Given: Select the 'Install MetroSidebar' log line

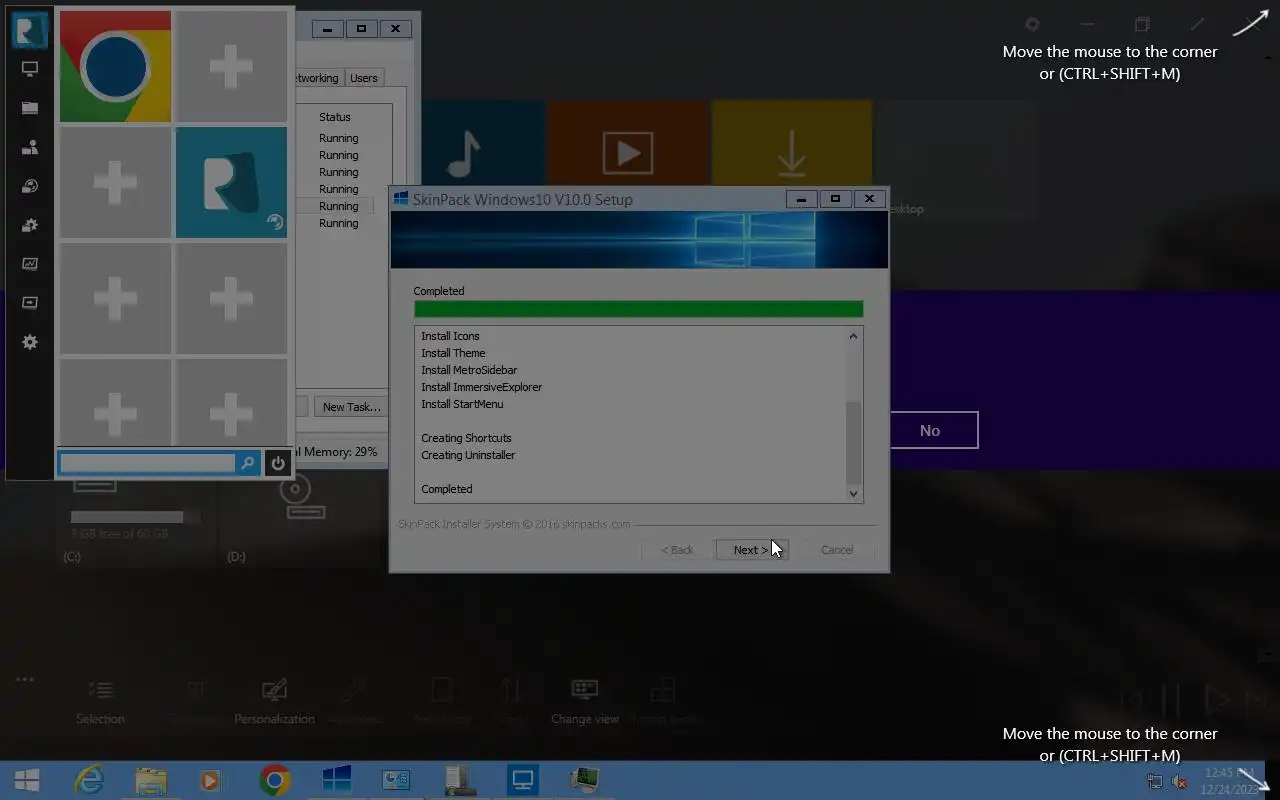Looking at the screenshot, I should 469,370.
